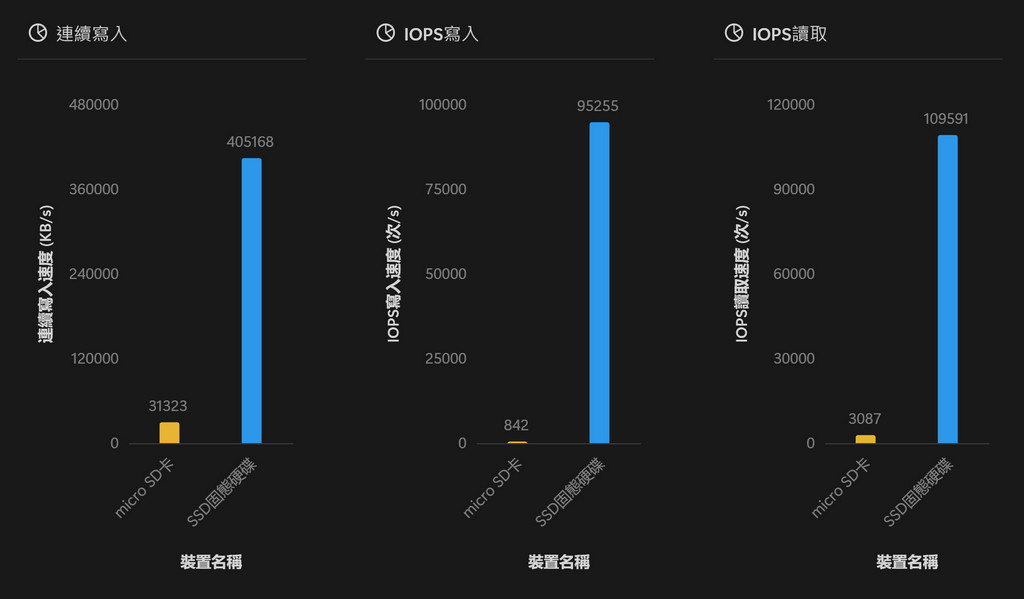Click the blue SSD bar in IOPS讀取 chart
This screenshot has height=599, width=1024.
pos(947,289)
